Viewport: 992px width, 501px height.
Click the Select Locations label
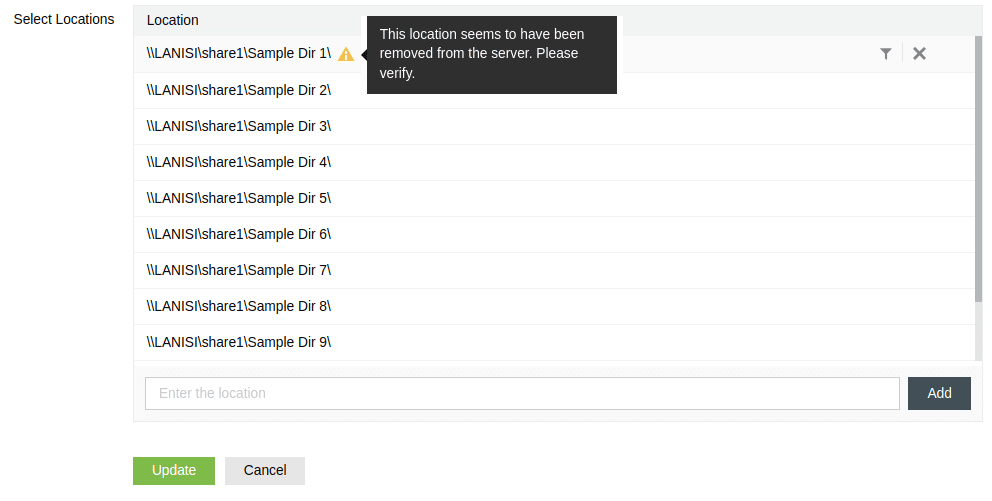click(64, 20)
